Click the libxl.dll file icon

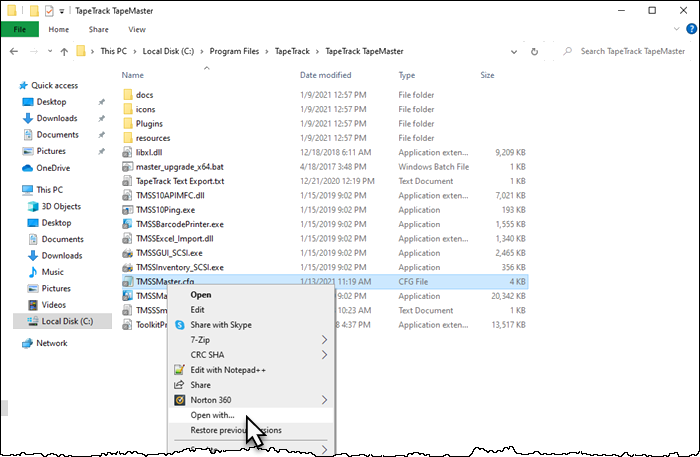(128, 152)
